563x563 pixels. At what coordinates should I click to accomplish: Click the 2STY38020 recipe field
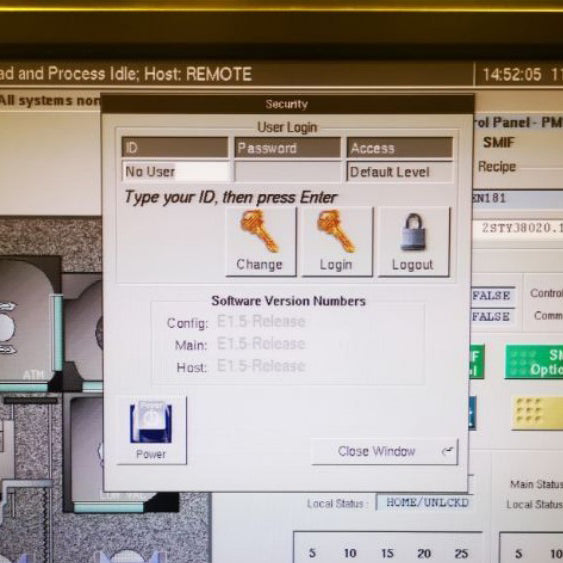[519, 228]
